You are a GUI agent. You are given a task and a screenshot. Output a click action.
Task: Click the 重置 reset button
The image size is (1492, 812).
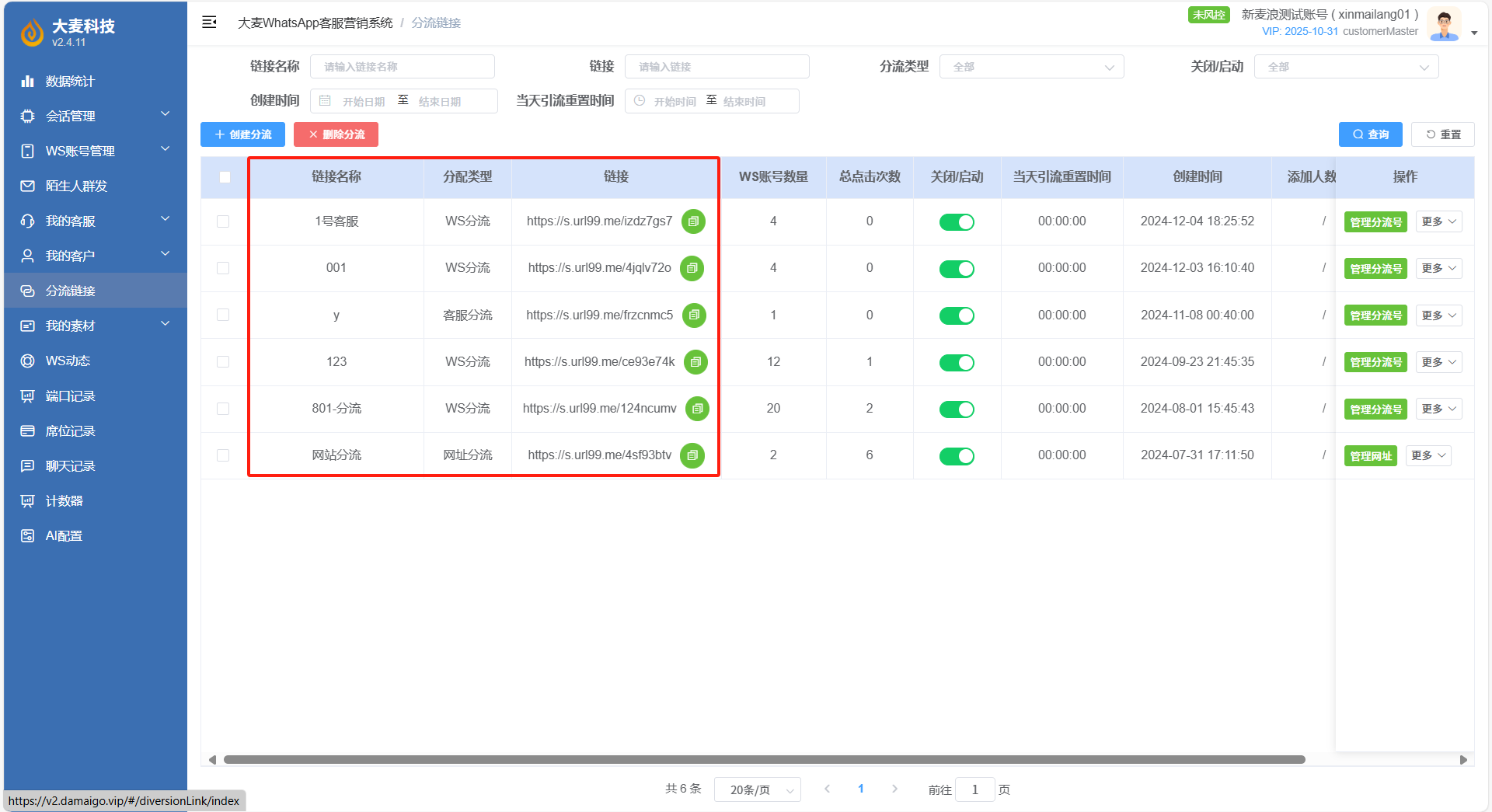point(1442,134)
